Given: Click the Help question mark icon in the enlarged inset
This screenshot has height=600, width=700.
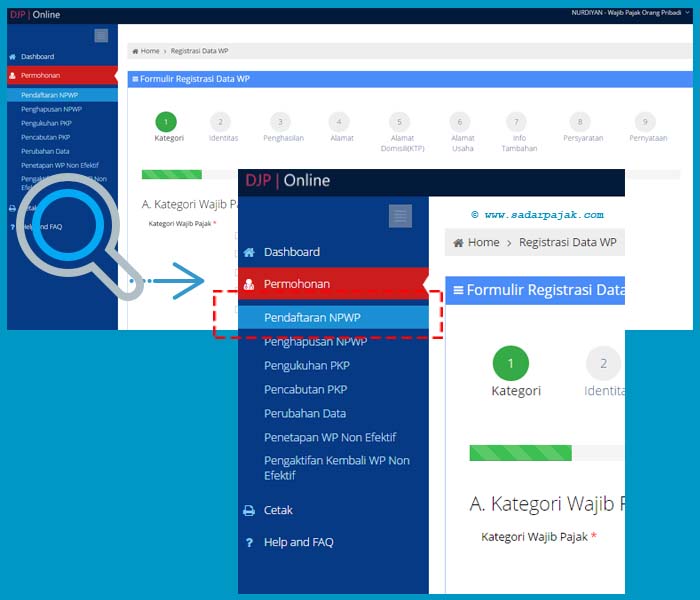Looking at the screenshot, I should 249,542.
